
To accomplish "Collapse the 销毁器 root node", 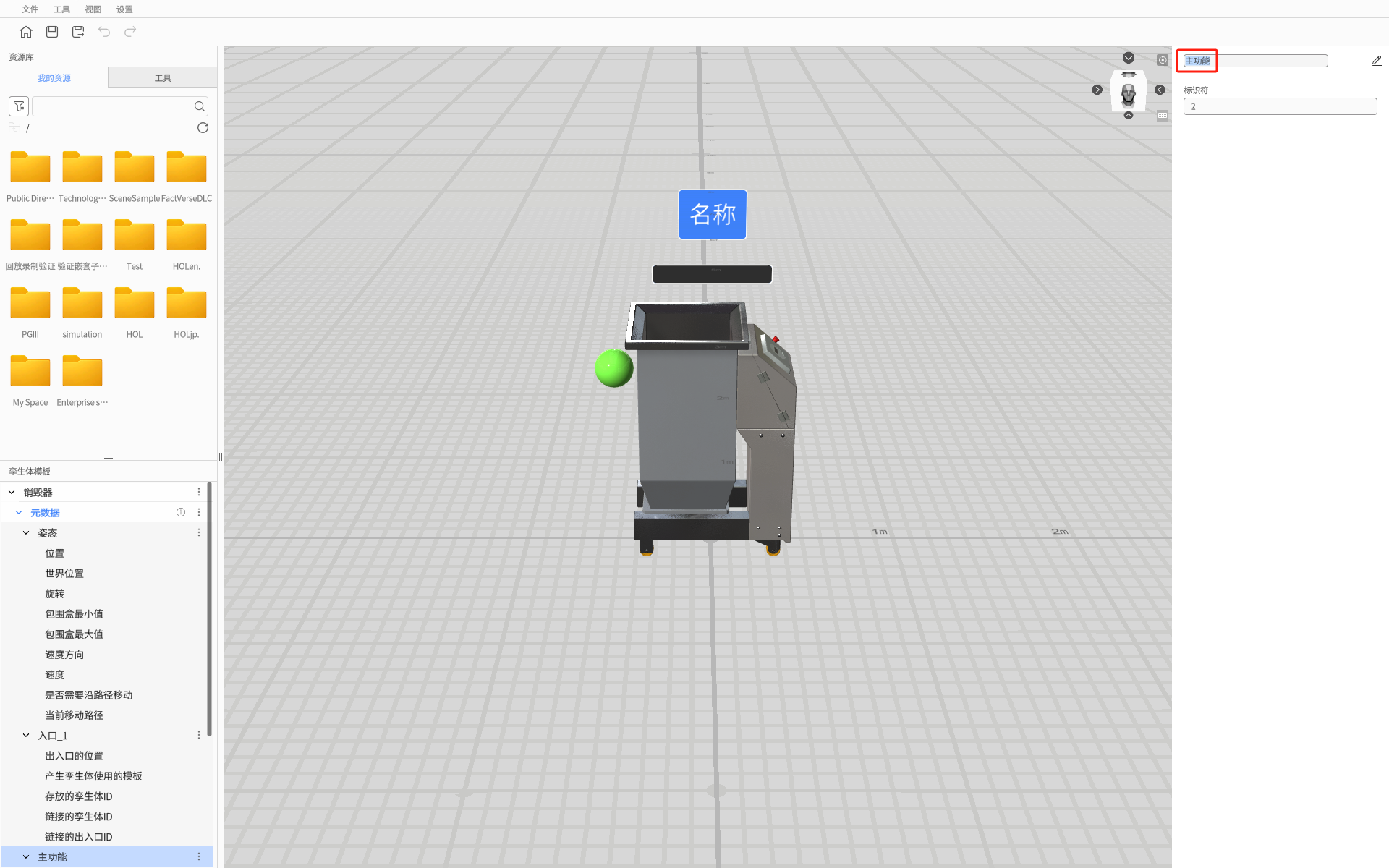I will (x=12, y=493).
